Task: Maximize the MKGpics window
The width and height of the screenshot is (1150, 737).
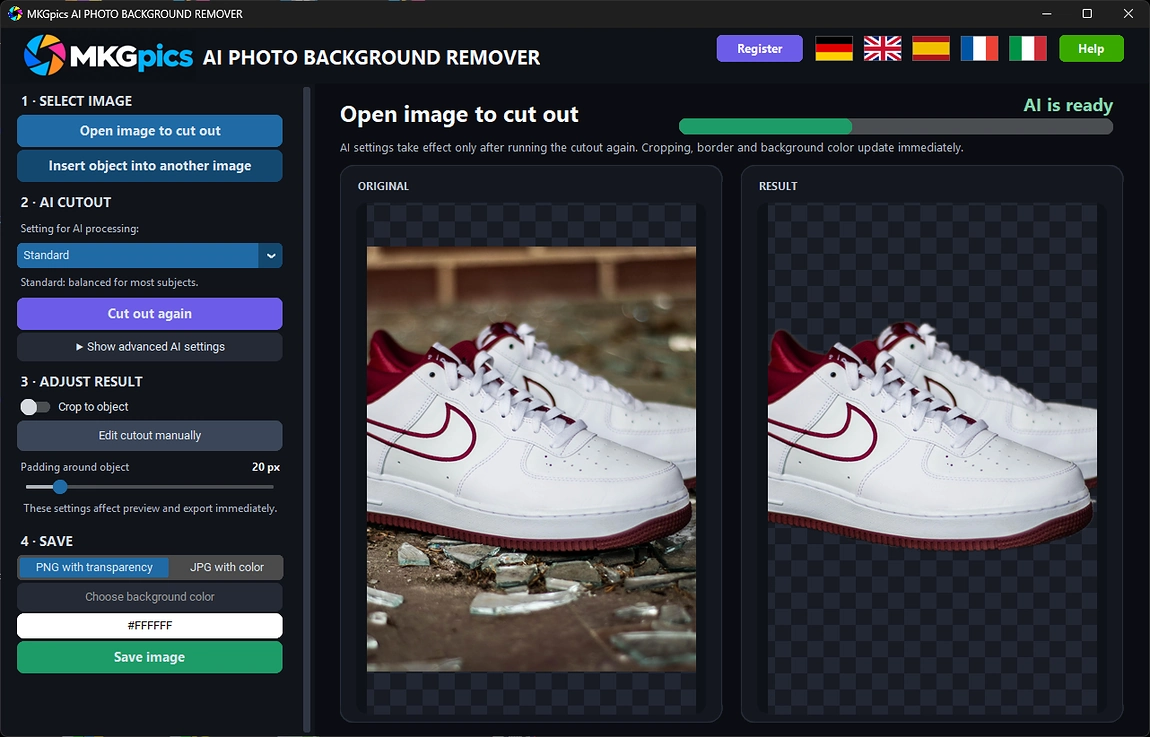Action: 1087,13
